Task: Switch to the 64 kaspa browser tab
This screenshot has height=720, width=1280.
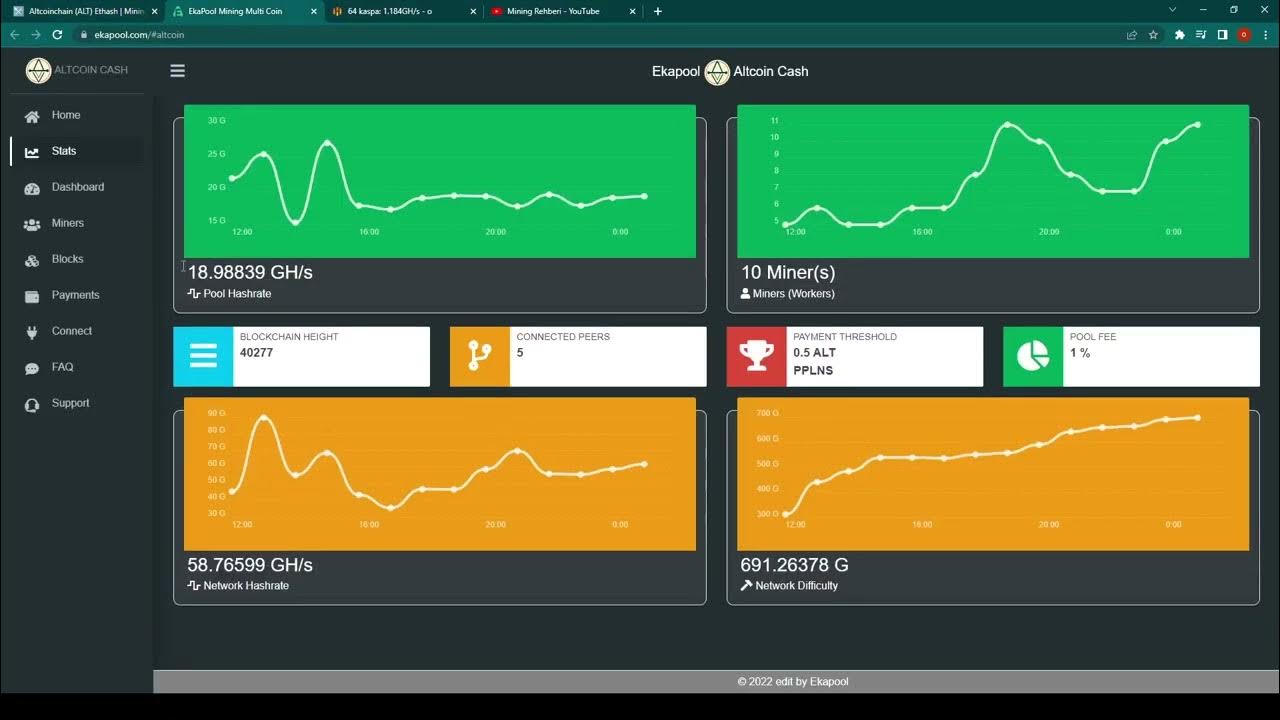Action: (402, 11)
